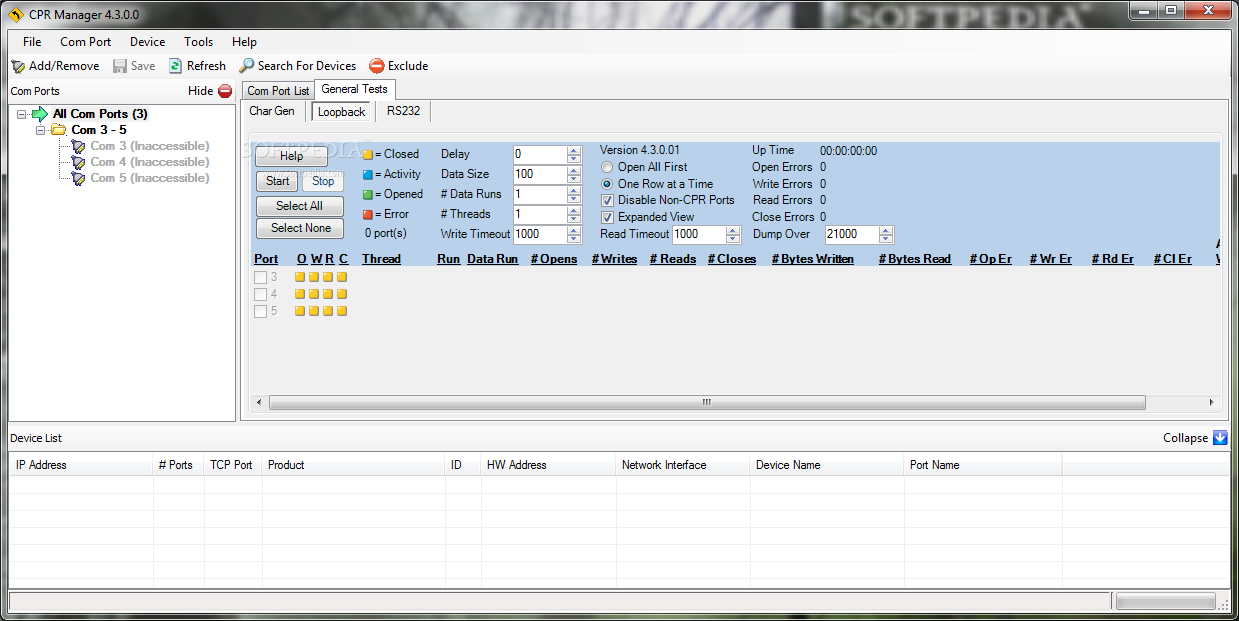Click the W status square for port 4

(314, 294)
